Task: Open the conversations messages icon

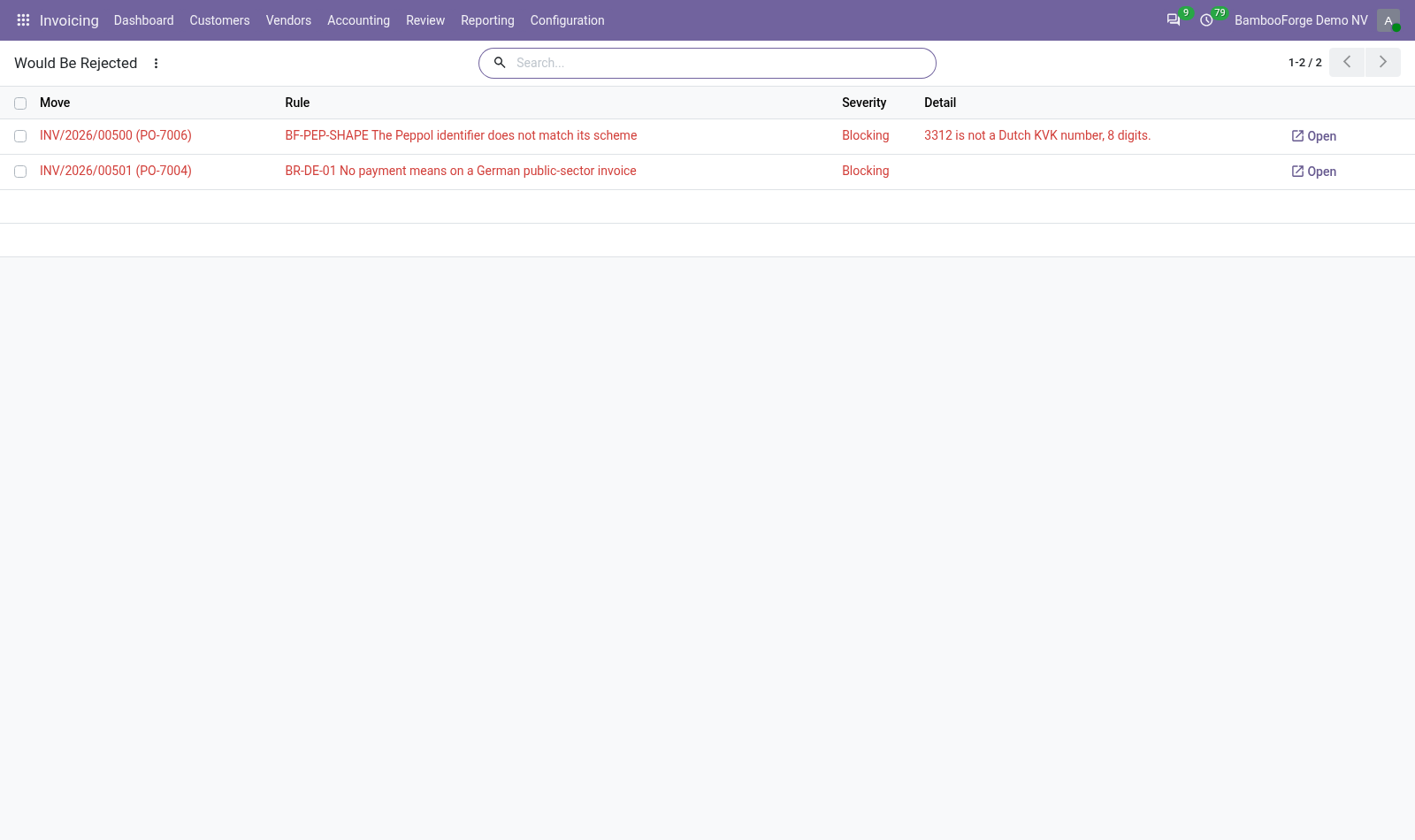Action: tap(1174, 19)
